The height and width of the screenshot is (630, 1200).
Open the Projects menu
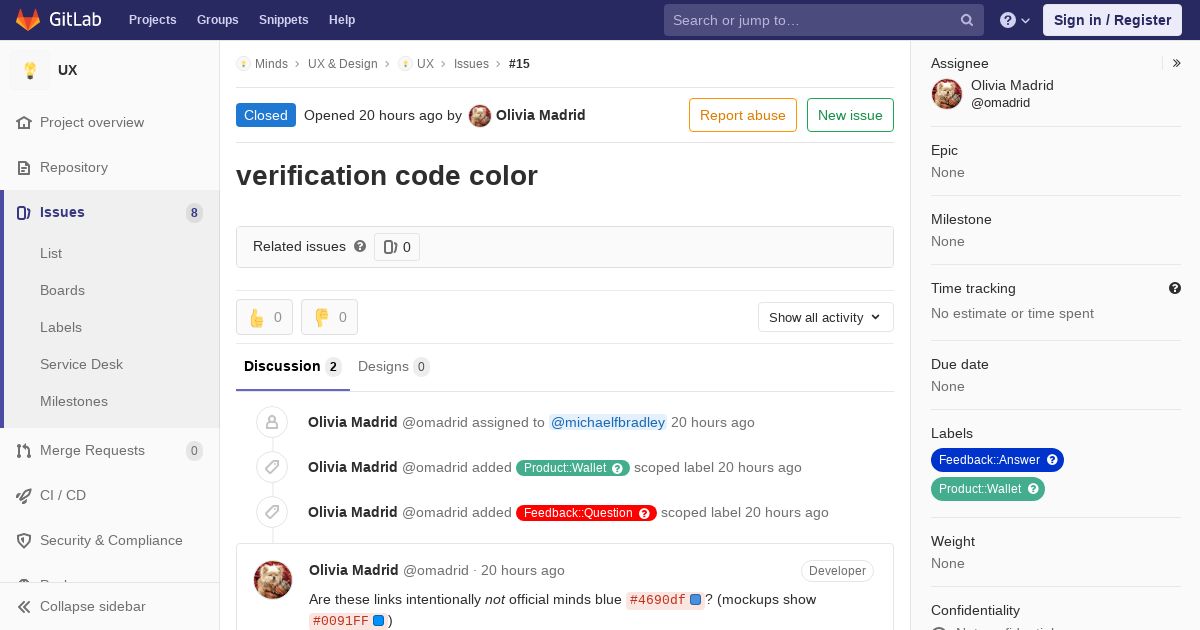(x=152, y=20)
